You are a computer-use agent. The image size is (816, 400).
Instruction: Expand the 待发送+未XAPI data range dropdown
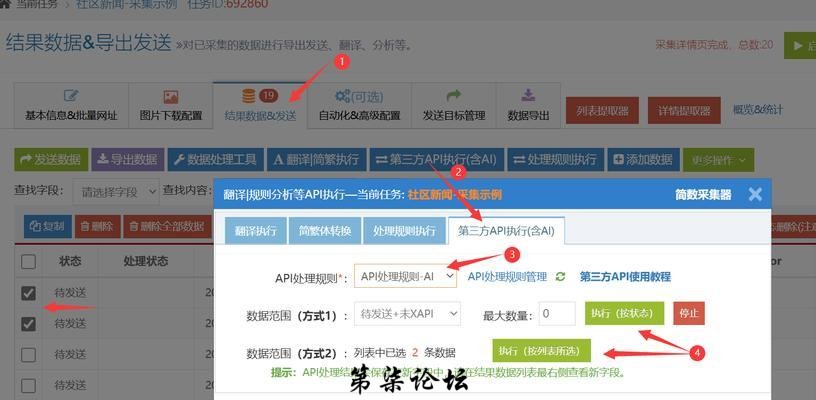coord(407,314)
